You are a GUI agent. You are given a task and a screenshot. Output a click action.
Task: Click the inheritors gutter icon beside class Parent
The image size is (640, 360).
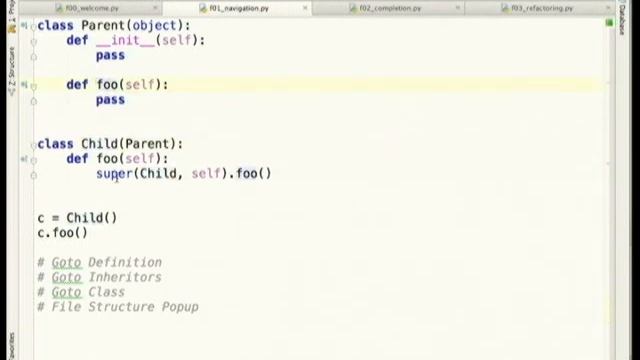24,26
